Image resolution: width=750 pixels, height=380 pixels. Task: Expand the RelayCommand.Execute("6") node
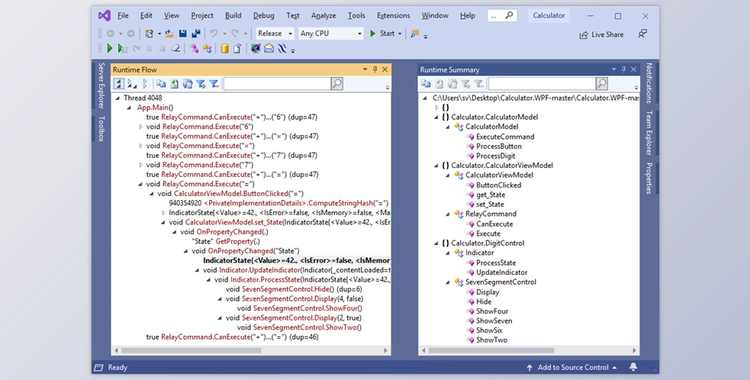tap(141, 127)
